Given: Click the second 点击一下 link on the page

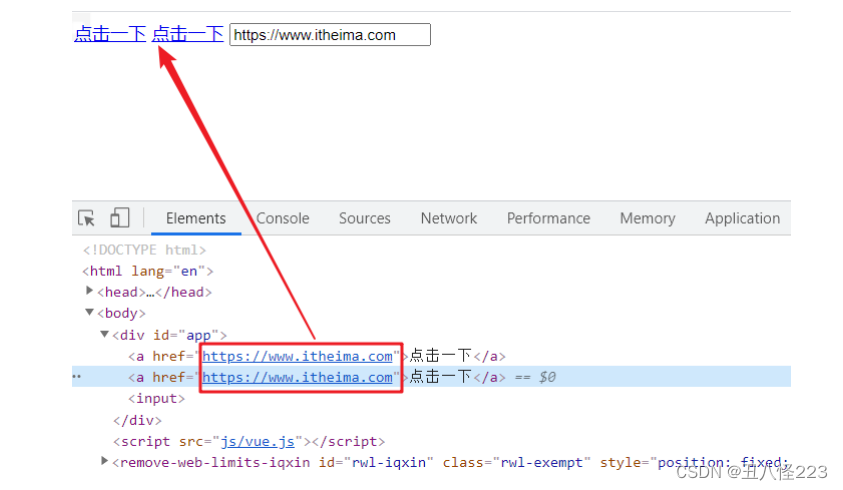Looking at the screenshot, I should pyautogui.click(x=187, y=34).
